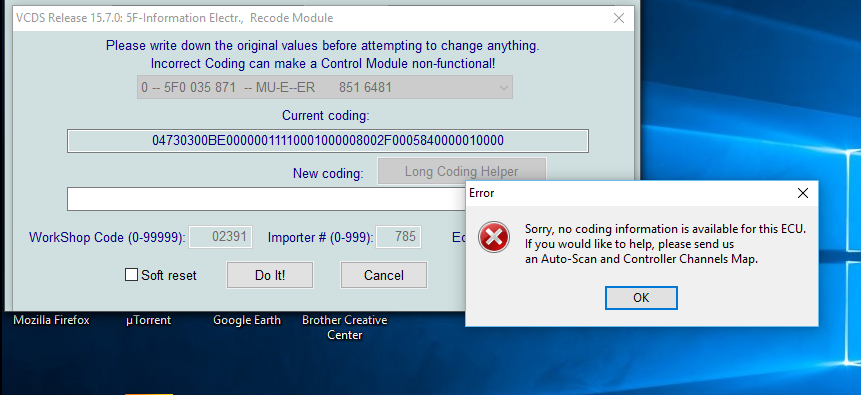Click the 'New coding:' label

coord(328,174)
